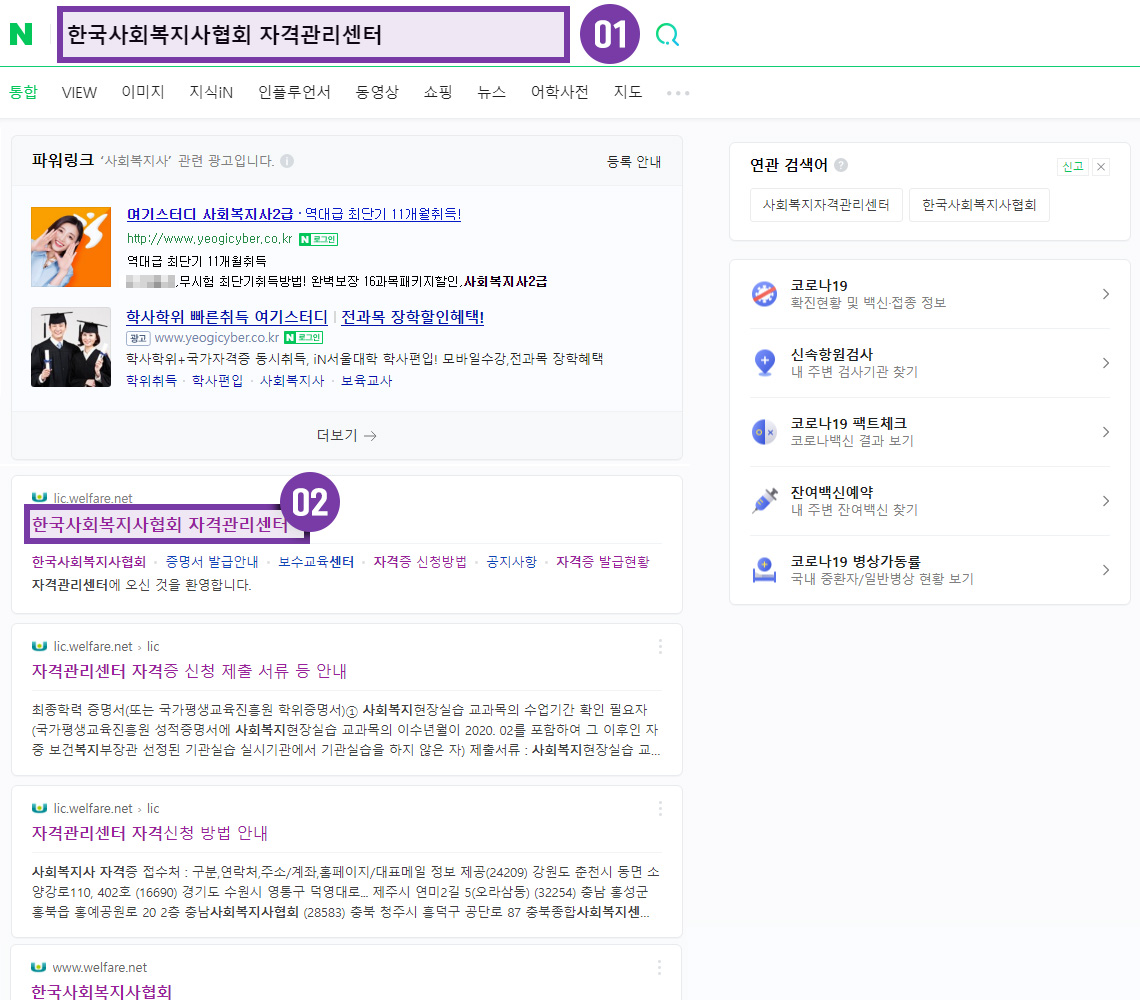
Task: Click the help icon next to 연관 검색어
Action: [841, 165]
